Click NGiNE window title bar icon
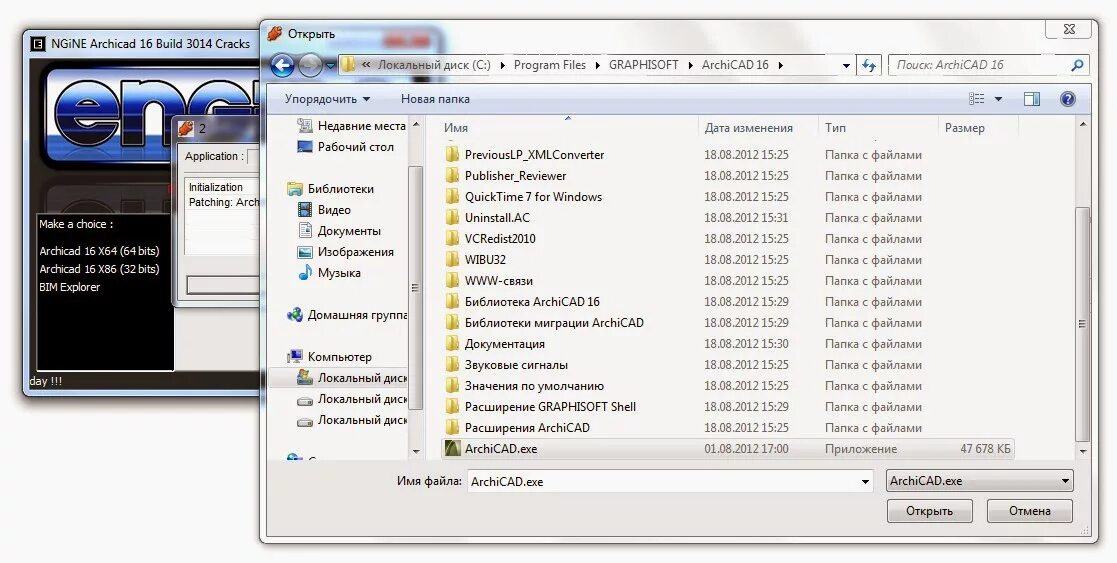The height and width of the screenshot is (563, 1117). pos(38,43)
